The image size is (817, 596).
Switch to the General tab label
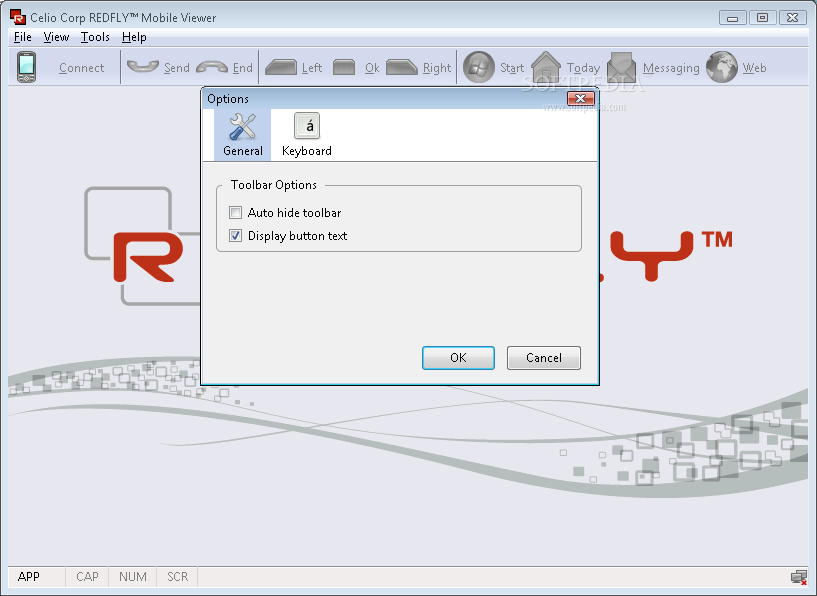(243, 151)
